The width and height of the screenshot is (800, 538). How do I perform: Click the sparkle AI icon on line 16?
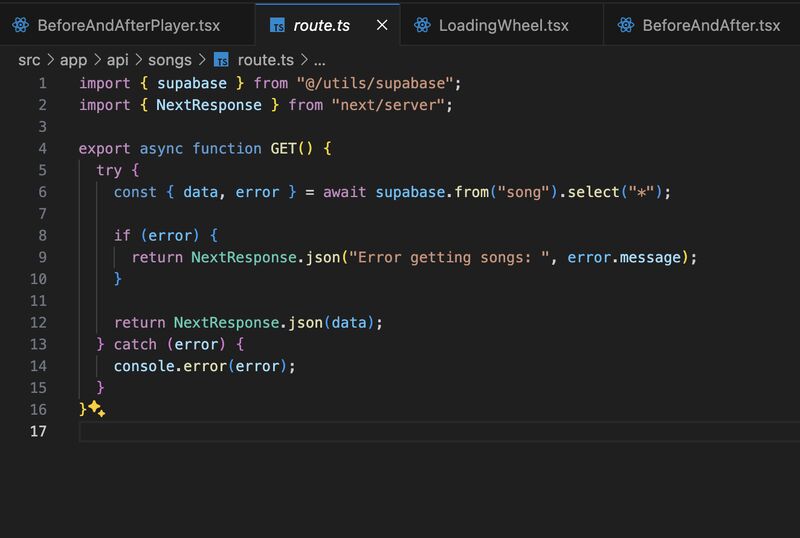[96, 409]
